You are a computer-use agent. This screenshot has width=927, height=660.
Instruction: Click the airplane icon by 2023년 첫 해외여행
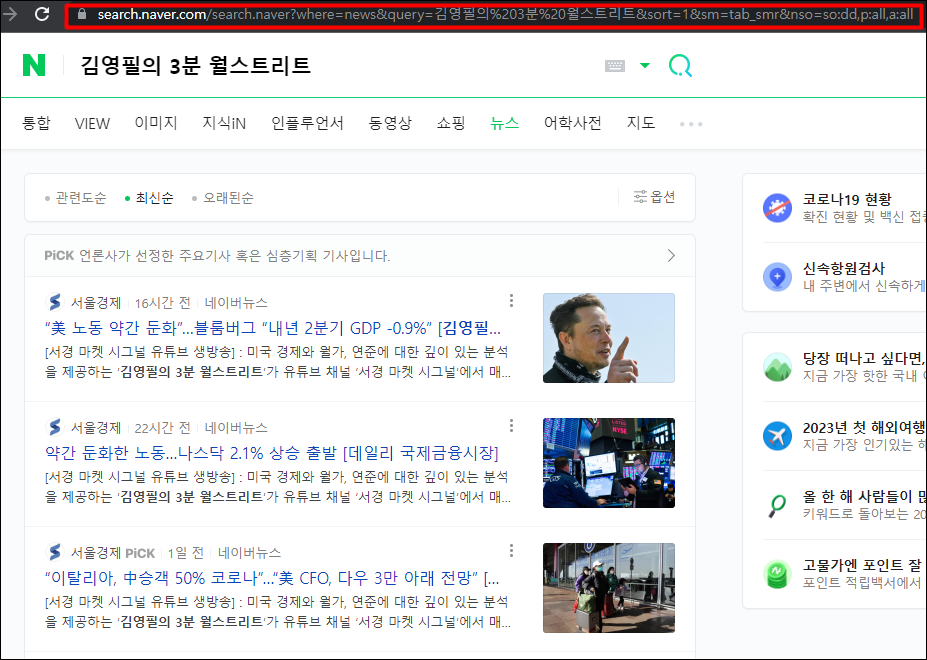pos(777,436)
